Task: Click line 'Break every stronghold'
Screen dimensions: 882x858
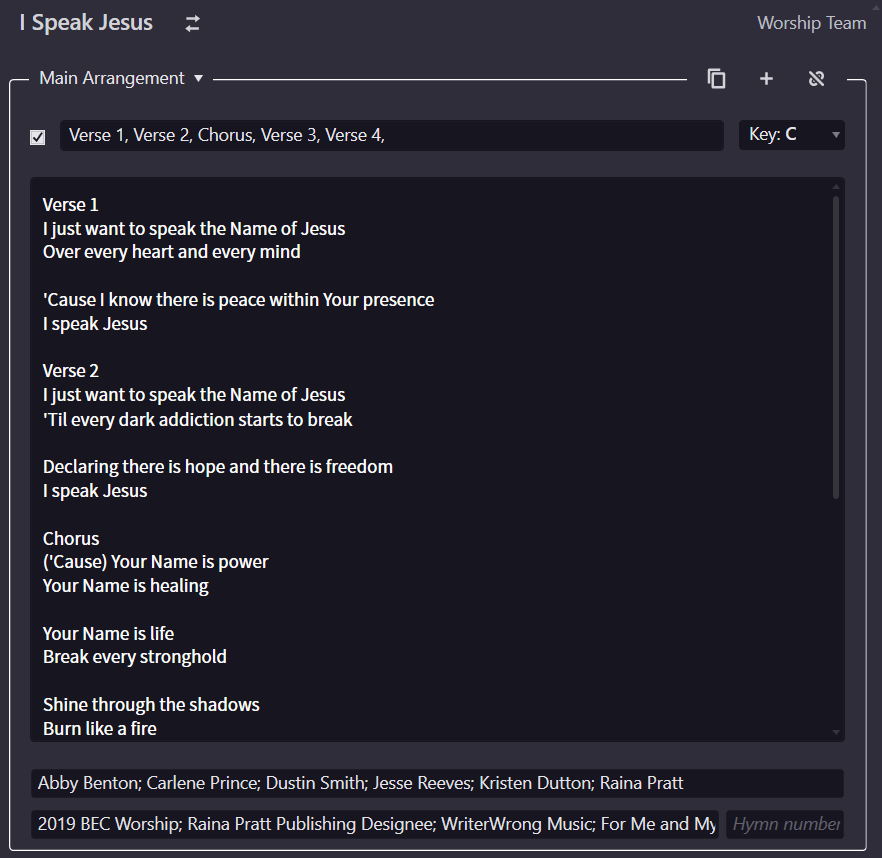Action: pos(135,657)
